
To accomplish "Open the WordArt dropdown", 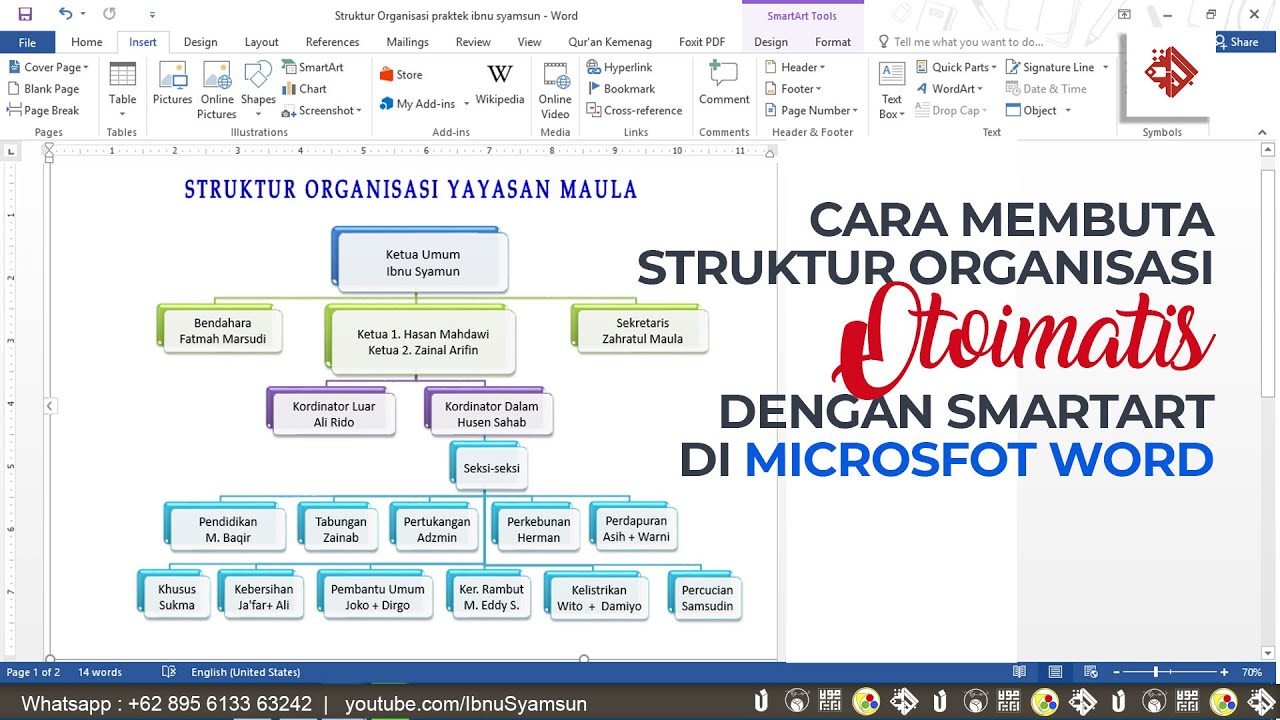I will tap(950, 89).
